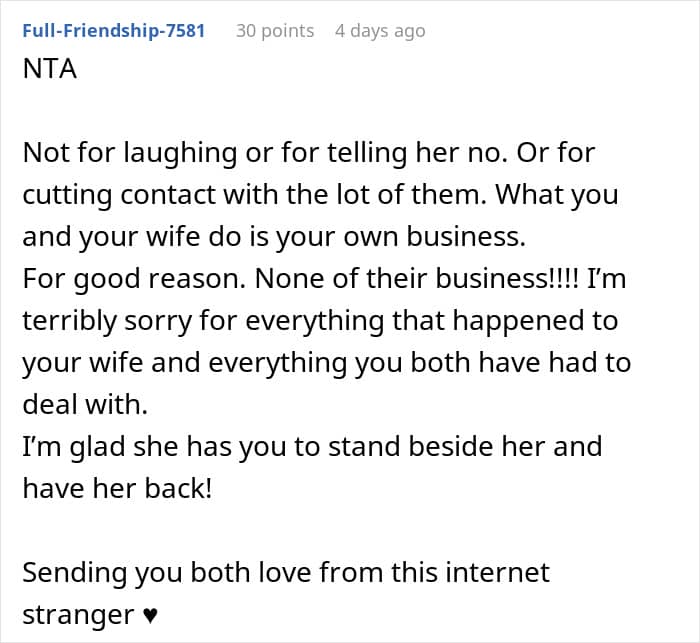The width and height of the screenshot is (700, 643).
Task: Click the 30 points score
Action: click(275, 31)
